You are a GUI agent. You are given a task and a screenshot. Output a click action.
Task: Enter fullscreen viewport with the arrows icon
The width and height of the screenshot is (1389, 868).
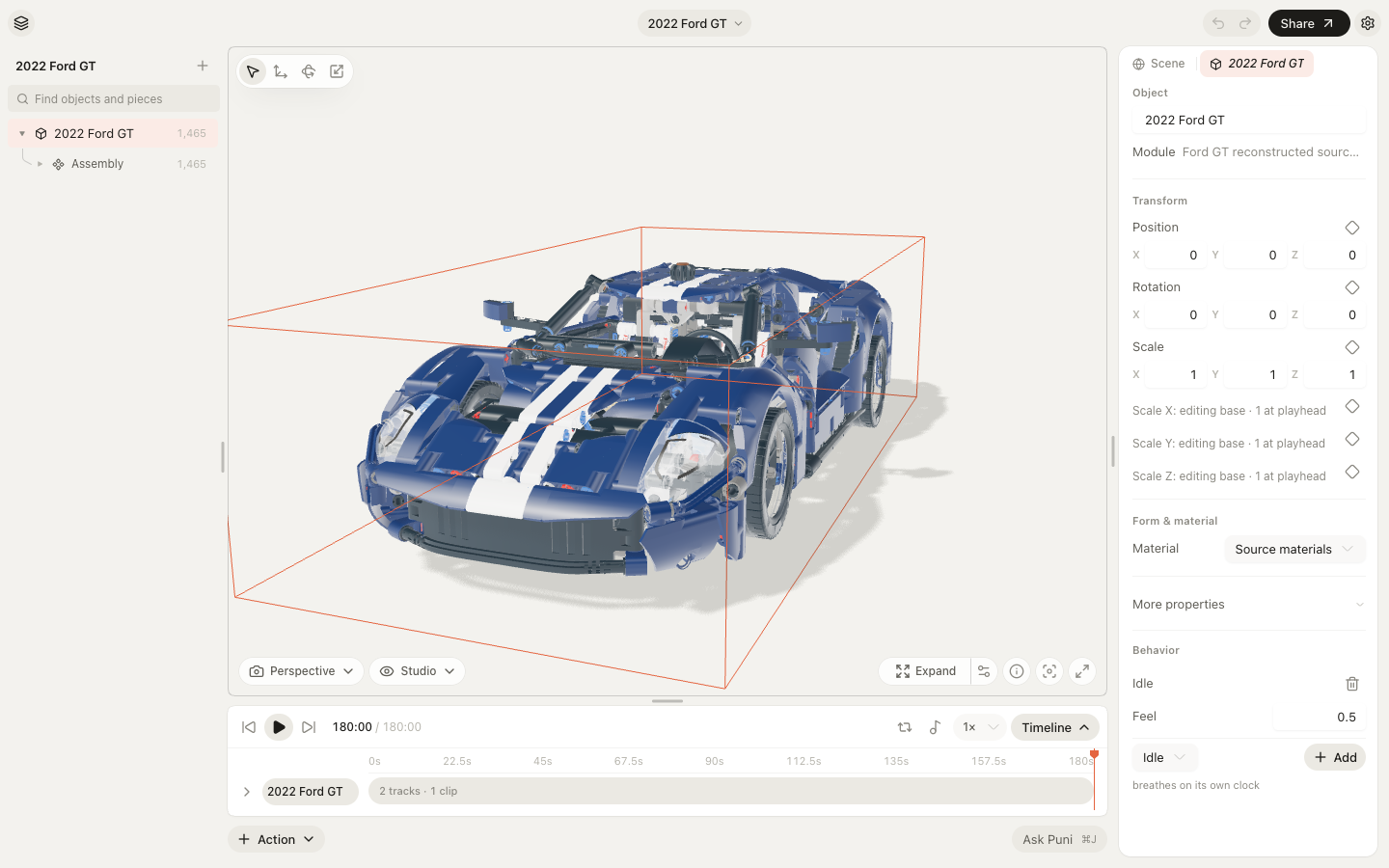[1082, 671]
